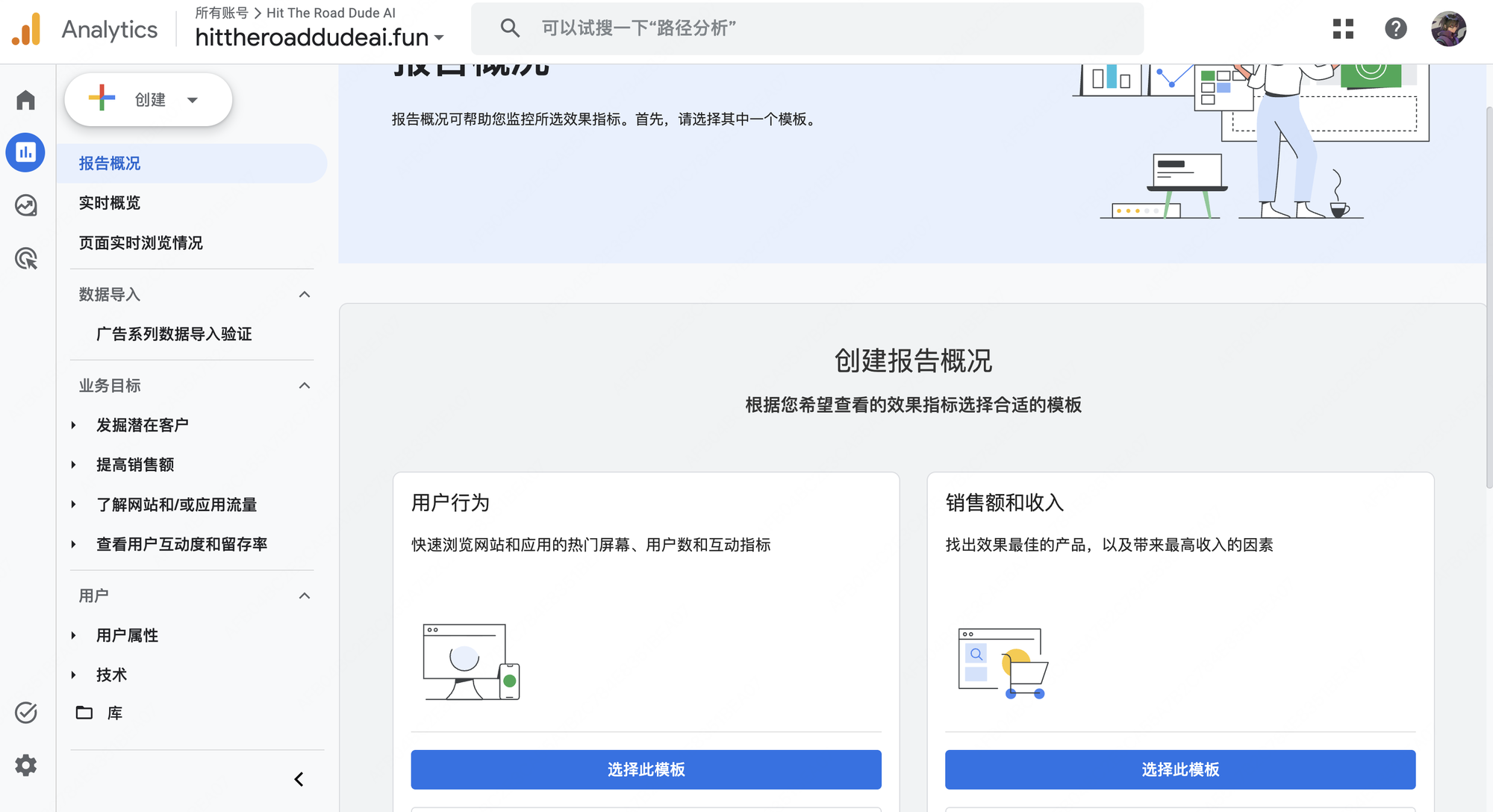Expand the 发掘潜在客户 tree item
This screenshot has width=1493, height=812.
[x=74, y=425]
